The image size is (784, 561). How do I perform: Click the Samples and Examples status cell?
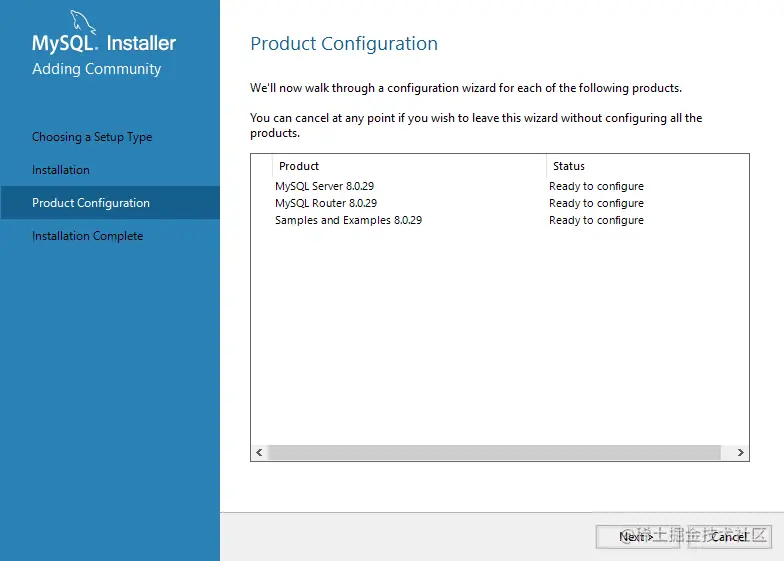[596, 220]
